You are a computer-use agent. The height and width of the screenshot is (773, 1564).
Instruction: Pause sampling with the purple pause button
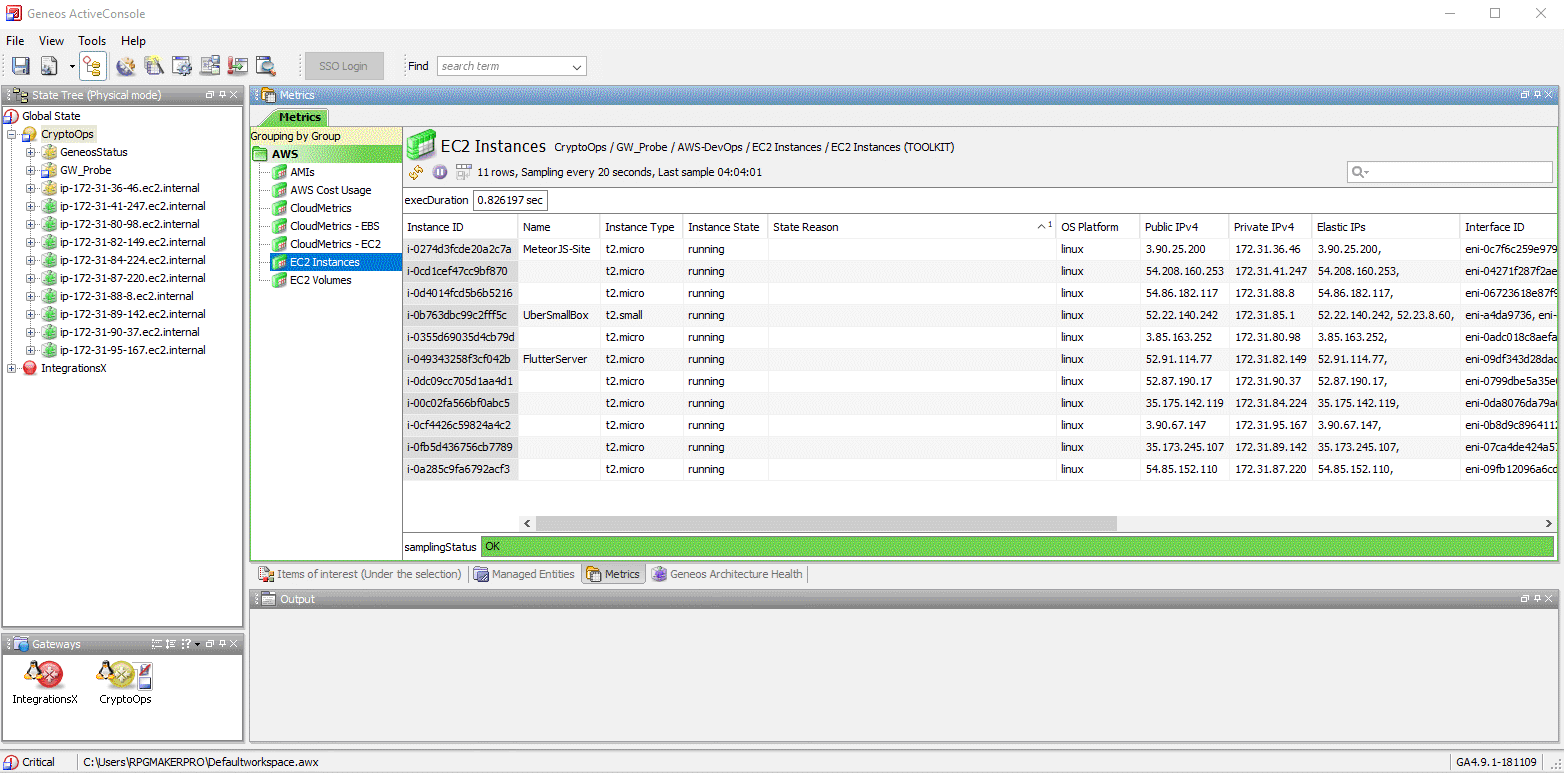[x=440, y=172]
